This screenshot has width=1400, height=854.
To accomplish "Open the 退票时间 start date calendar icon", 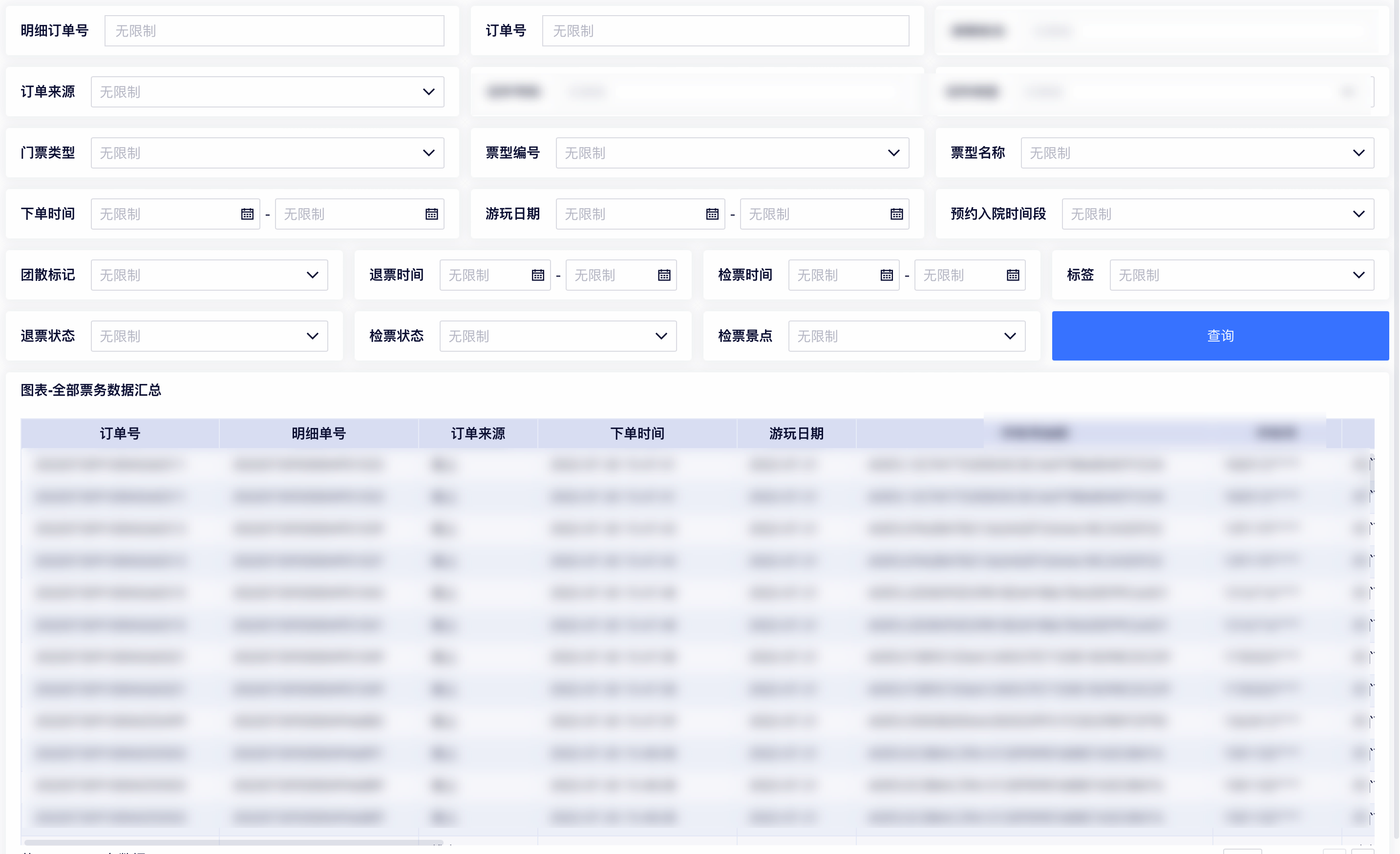I will click(x=537, y=276).
